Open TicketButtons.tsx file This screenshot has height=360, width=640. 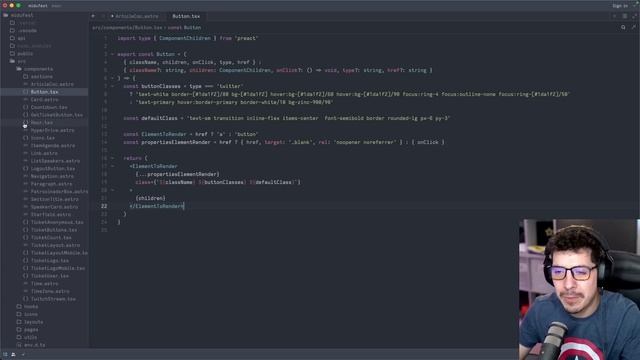click(54, 230)
